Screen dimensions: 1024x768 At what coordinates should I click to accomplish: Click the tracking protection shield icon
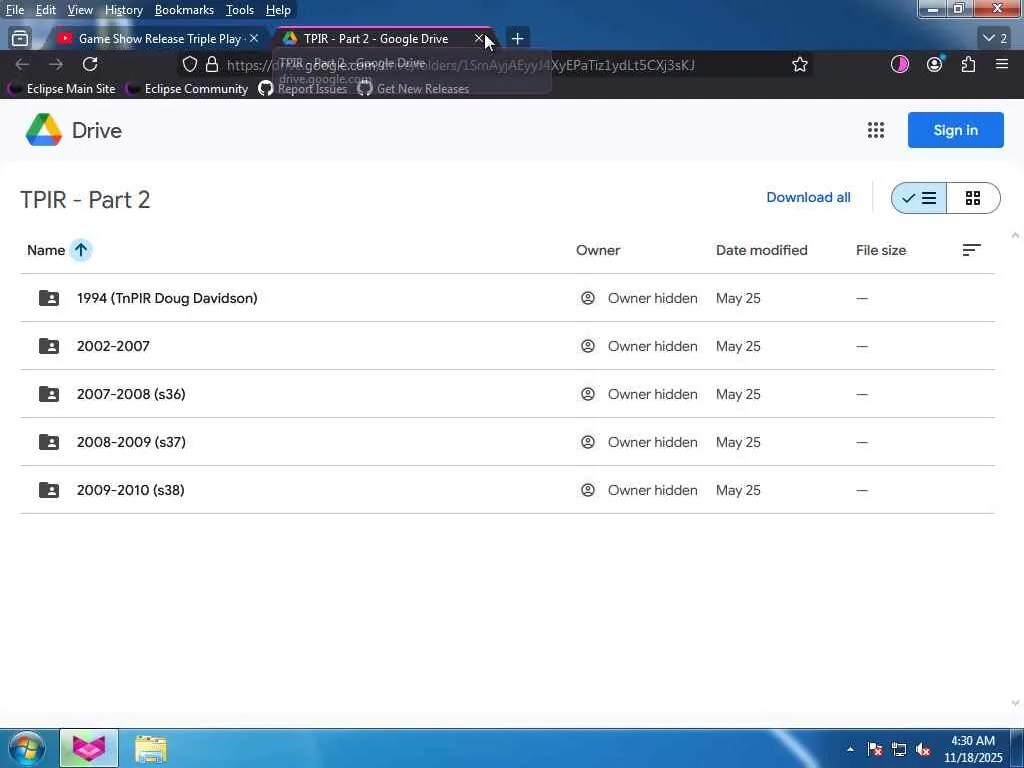pyautogui.click(x=189, y=65)
